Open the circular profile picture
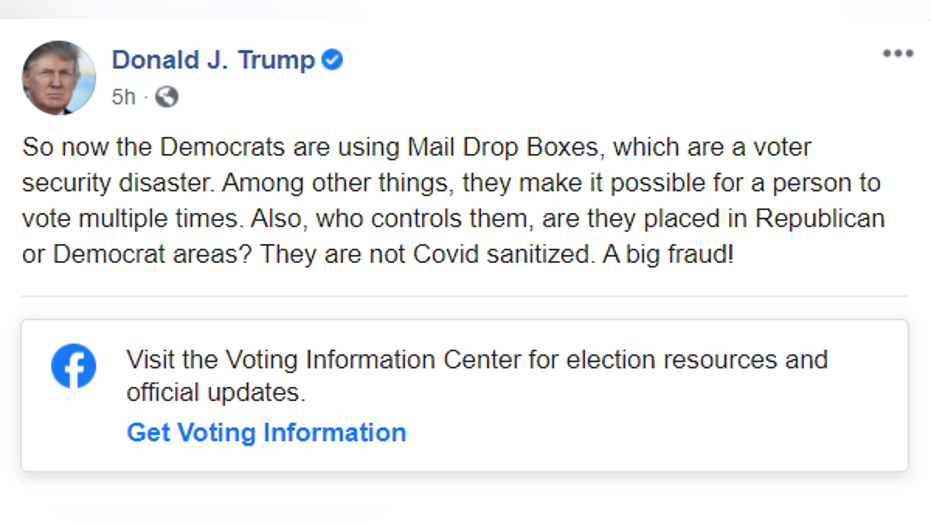The width and height of the screenshot is (931, 523). pos(59,78)
